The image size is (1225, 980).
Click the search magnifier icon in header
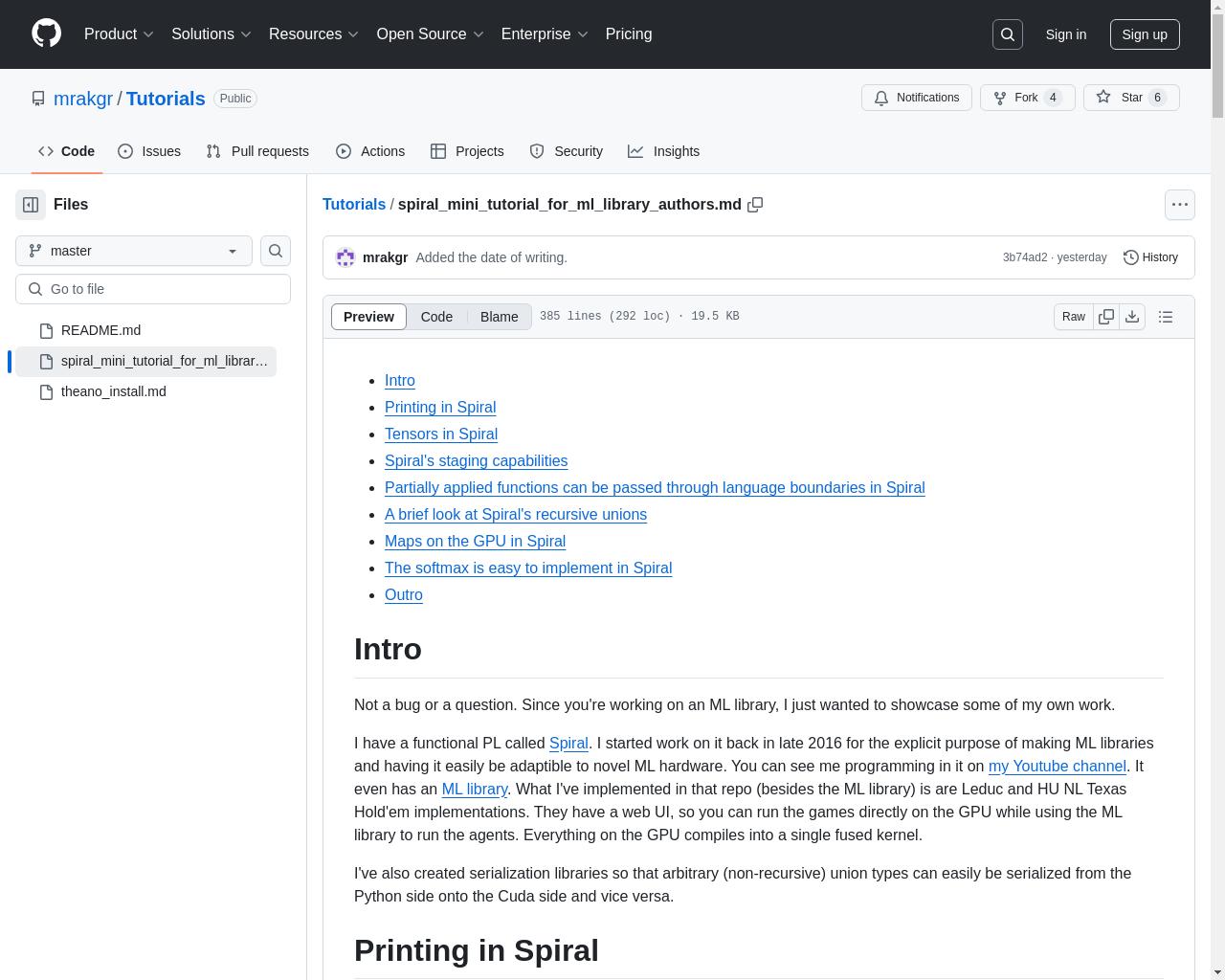(1008, 34)
